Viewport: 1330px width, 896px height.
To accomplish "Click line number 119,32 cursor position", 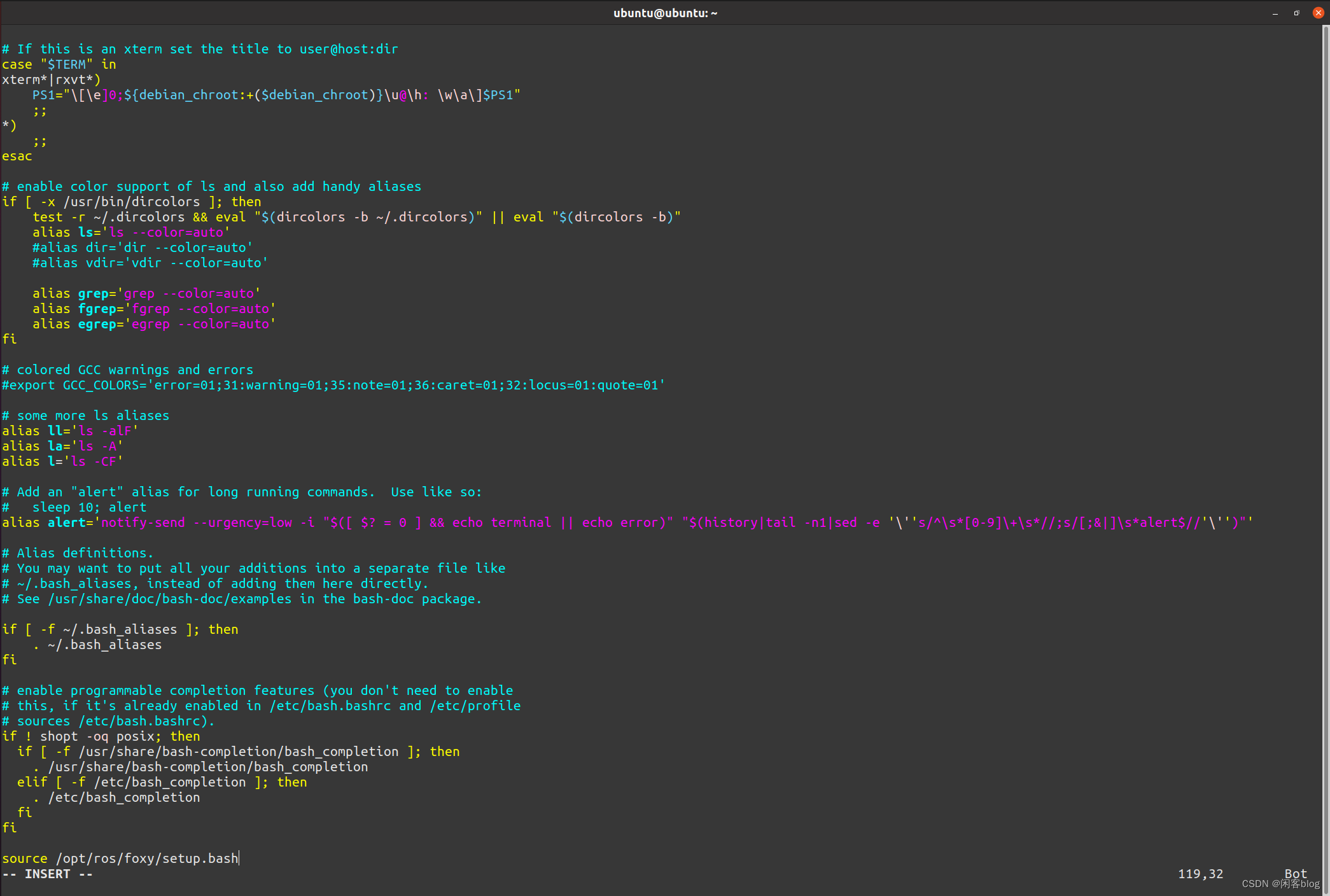I will [239, 858].
